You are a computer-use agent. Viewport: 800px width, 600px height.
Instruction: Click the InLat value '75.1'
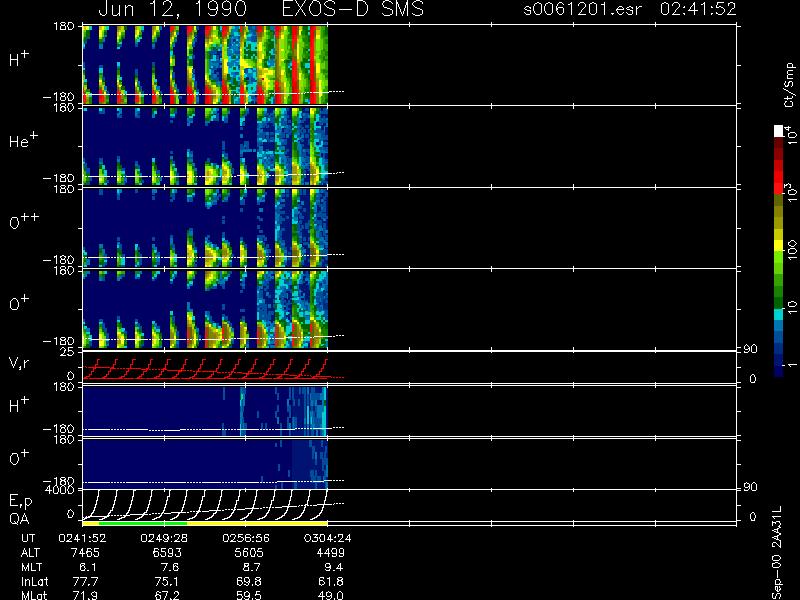click(167, 582)
